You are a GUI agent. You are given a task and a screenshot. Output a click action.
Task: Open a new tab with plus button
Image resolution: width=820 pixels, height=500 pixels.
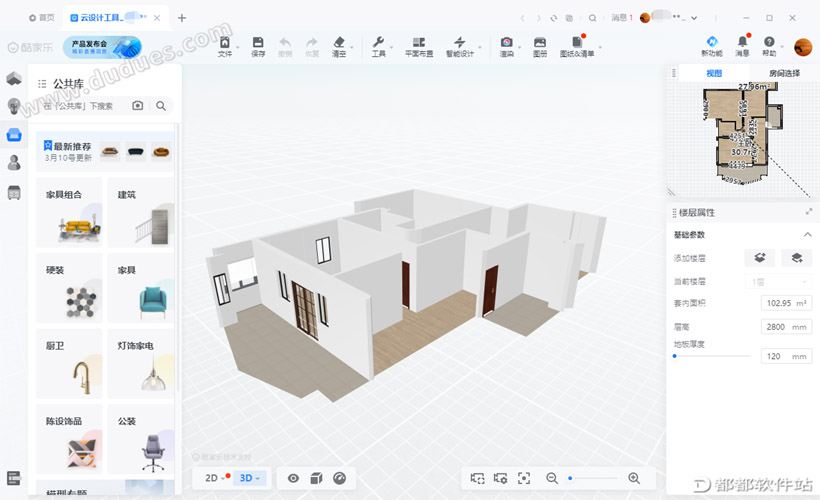[x=181, y=18]
